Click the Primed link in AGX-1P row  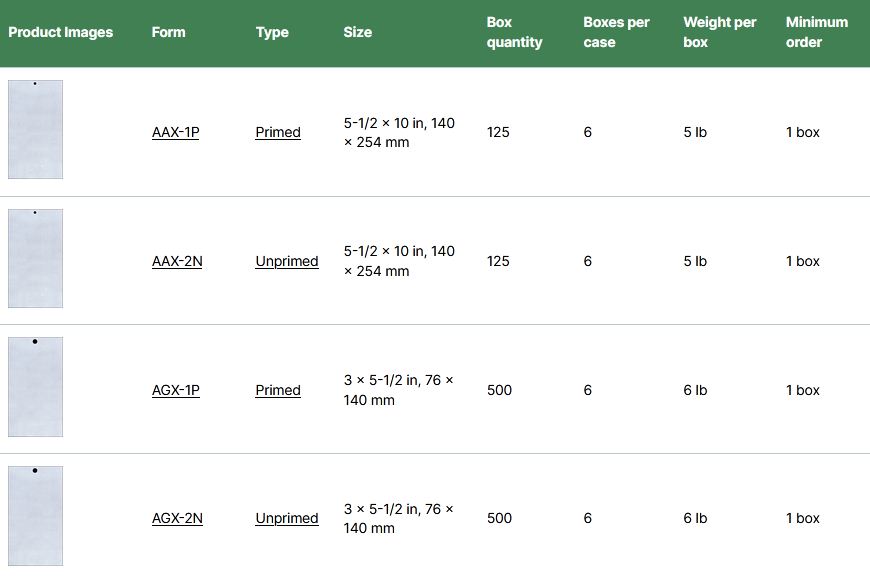[x=278, y=390]
